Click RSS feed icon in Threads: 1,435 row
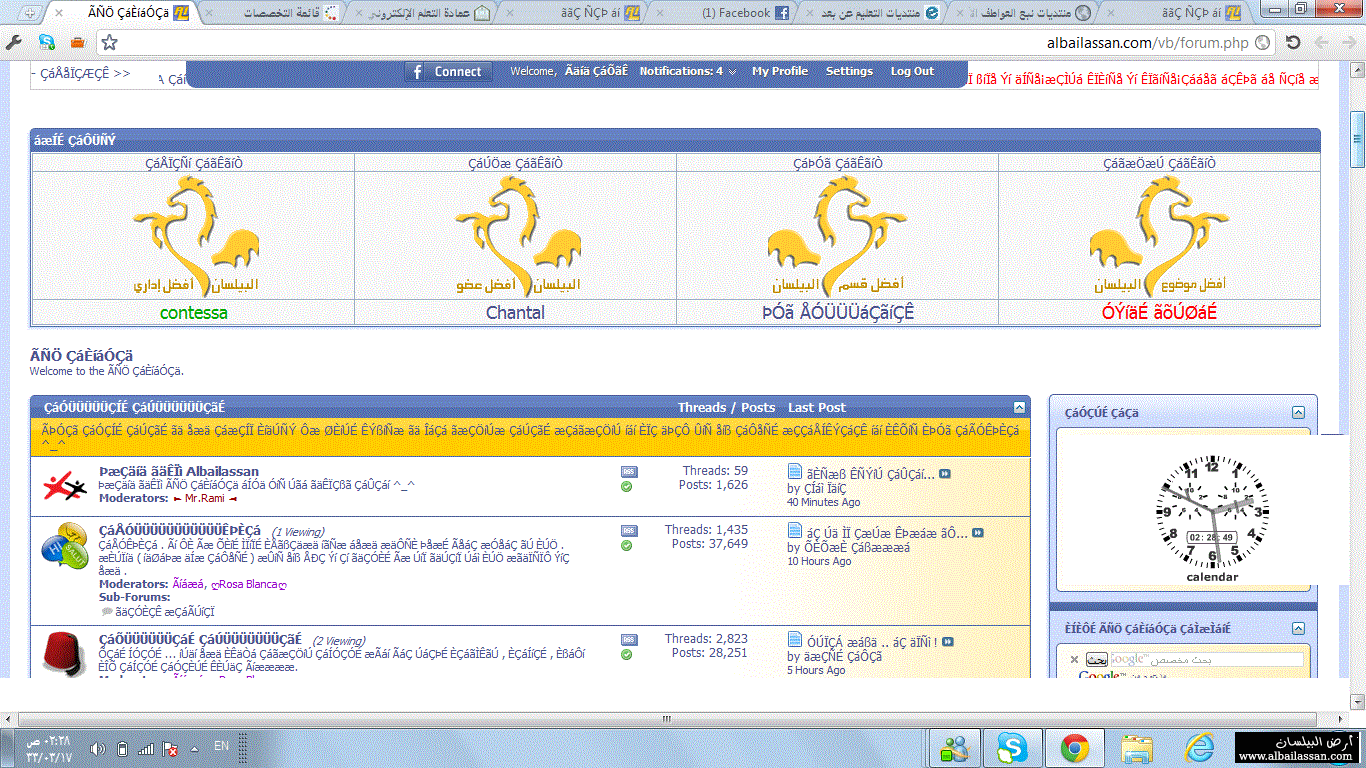This screenshot has width=1366, height=768. [x=628, y=530]
